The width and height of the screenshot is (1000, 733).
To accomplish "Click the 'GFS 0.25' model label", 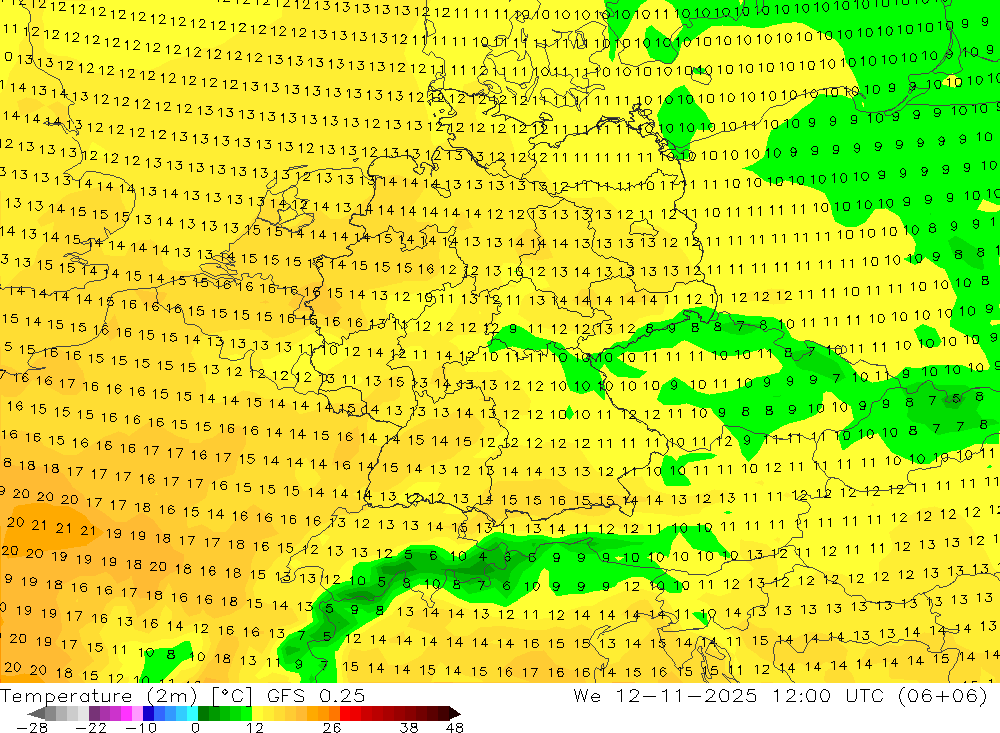I will 316,696.
